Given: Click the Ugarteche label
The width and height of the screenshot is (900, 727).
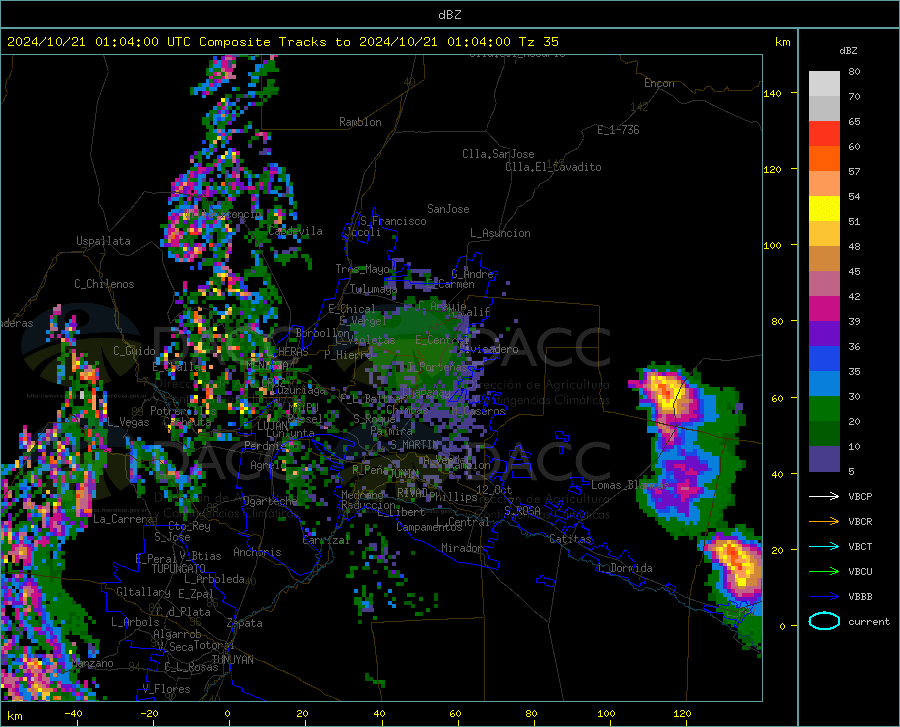Looking at the screenshot, I should point(270,501).
